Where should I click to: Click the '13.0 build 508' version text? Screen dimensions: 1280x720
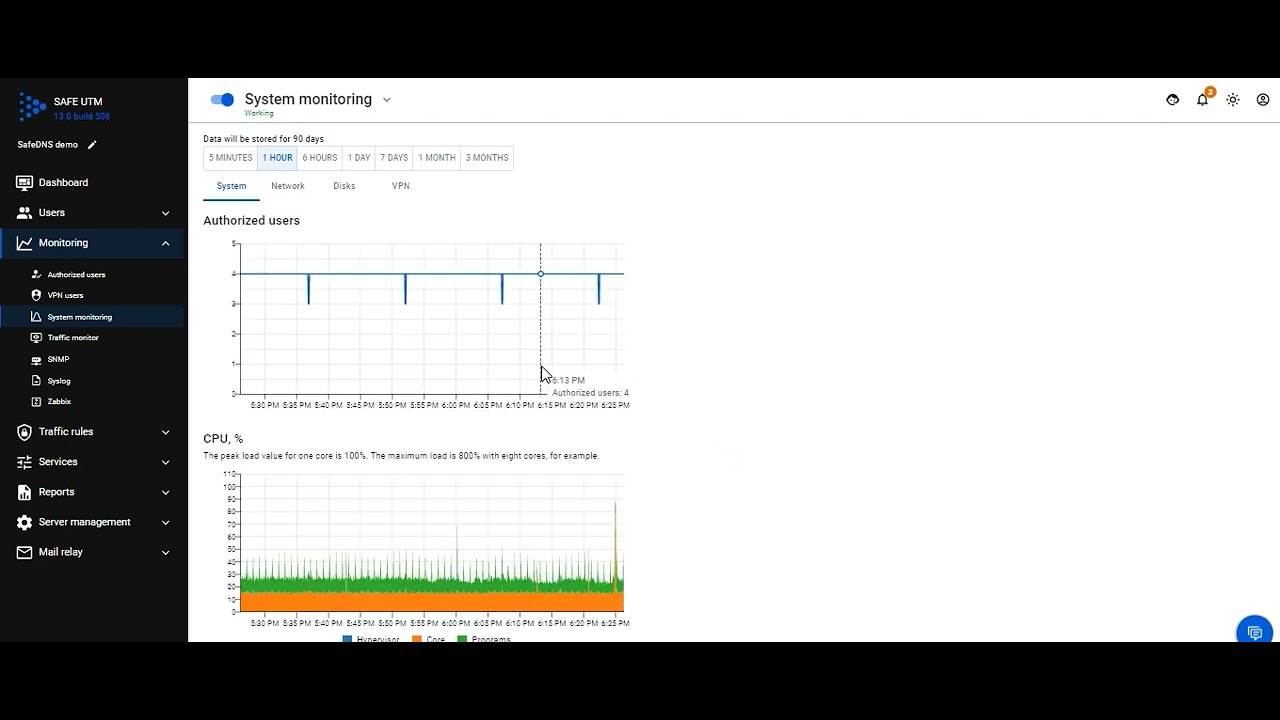(82, 117)
